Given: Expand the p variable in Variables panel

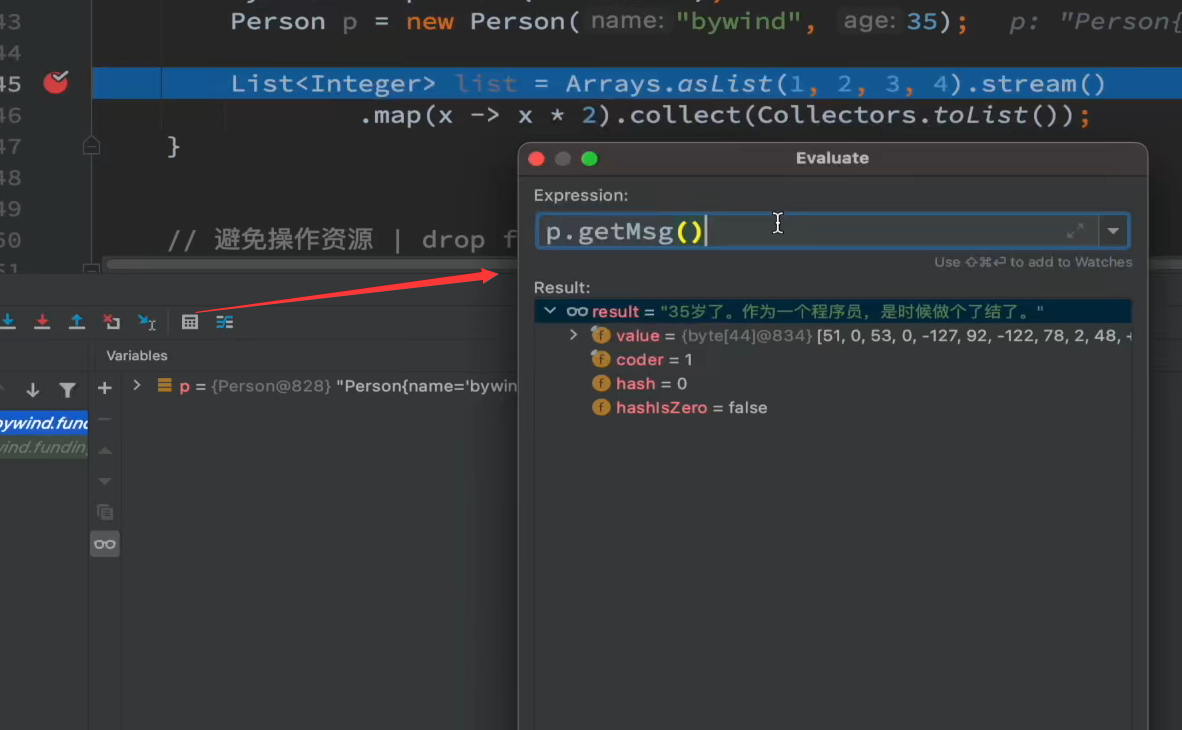Looking at the screenshot, I should click(136, 385).
